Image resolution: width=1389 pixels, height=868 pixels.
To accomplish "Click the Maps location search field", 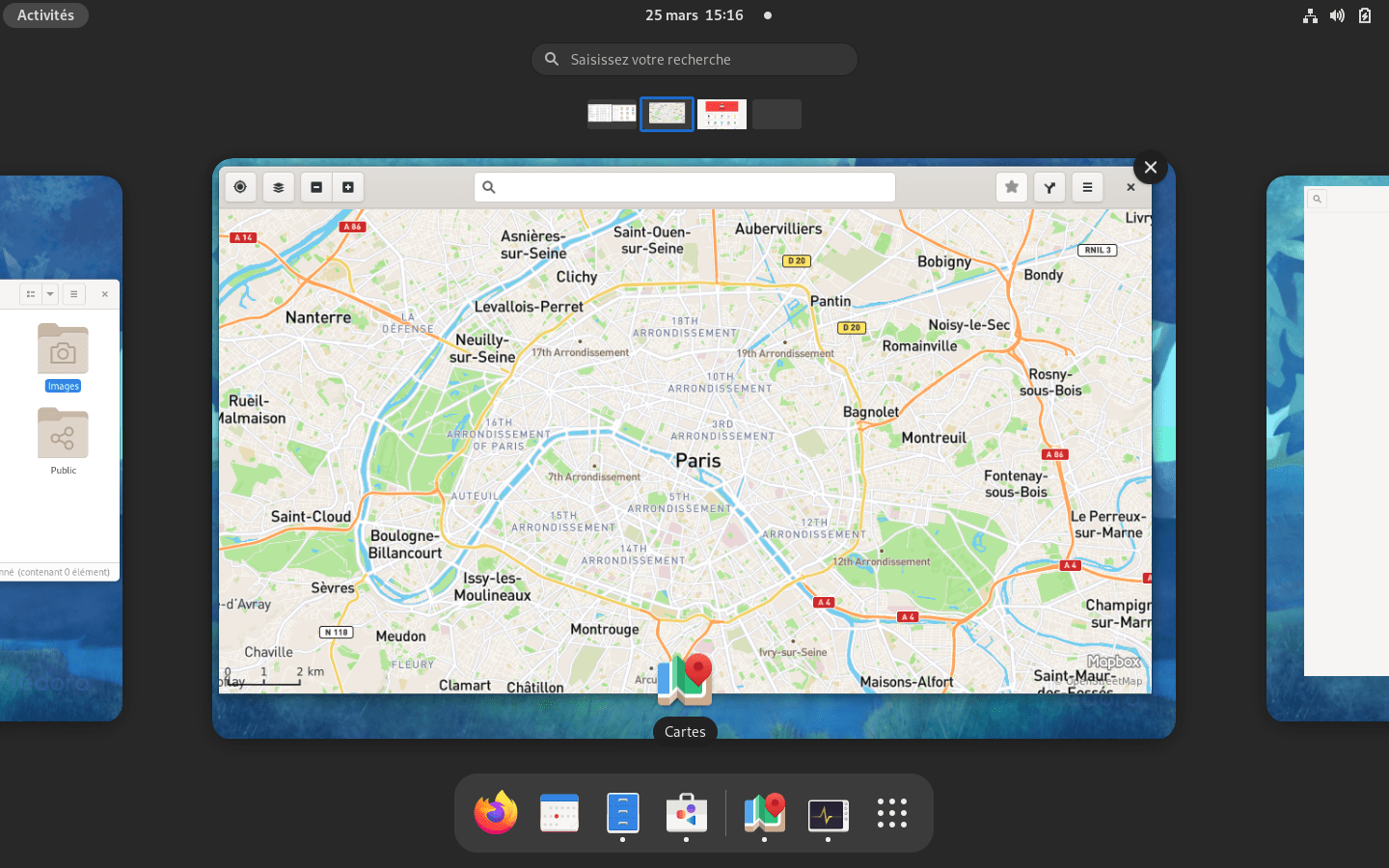I will (x=685, y=187).
